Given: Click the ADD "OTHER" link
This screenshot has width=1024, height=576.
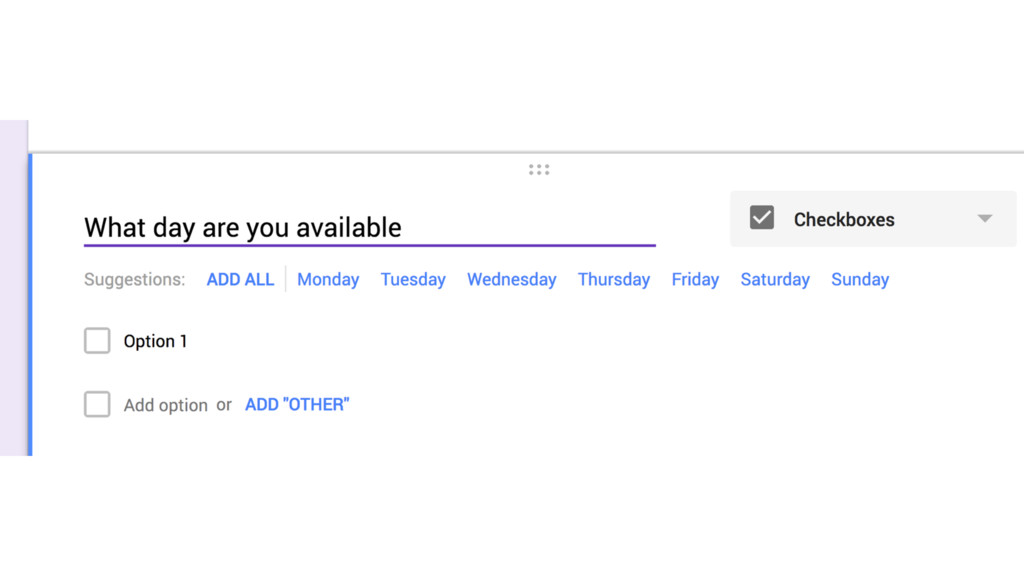Looking at the screenshot, I should (x=297, y=405).
